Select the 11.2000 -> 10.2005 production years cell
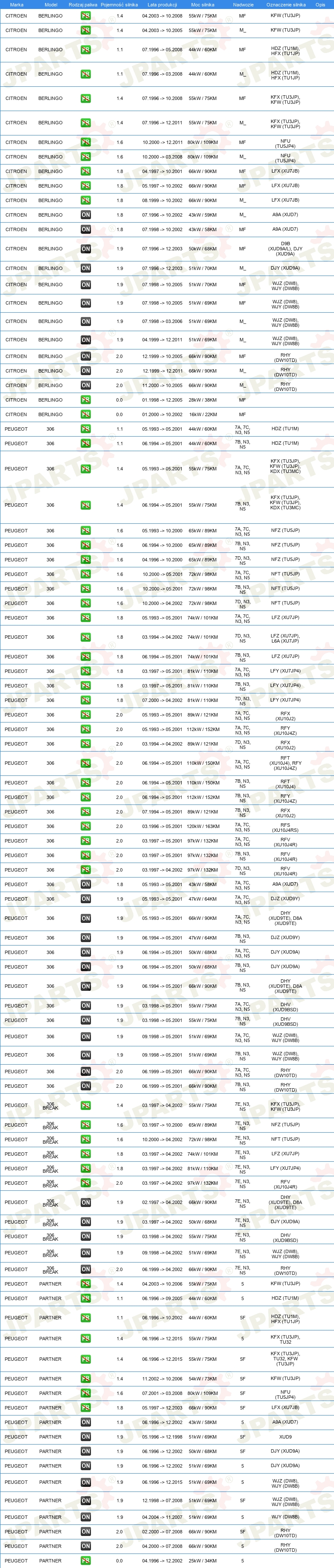334x1568 pixels. (162, 385)
